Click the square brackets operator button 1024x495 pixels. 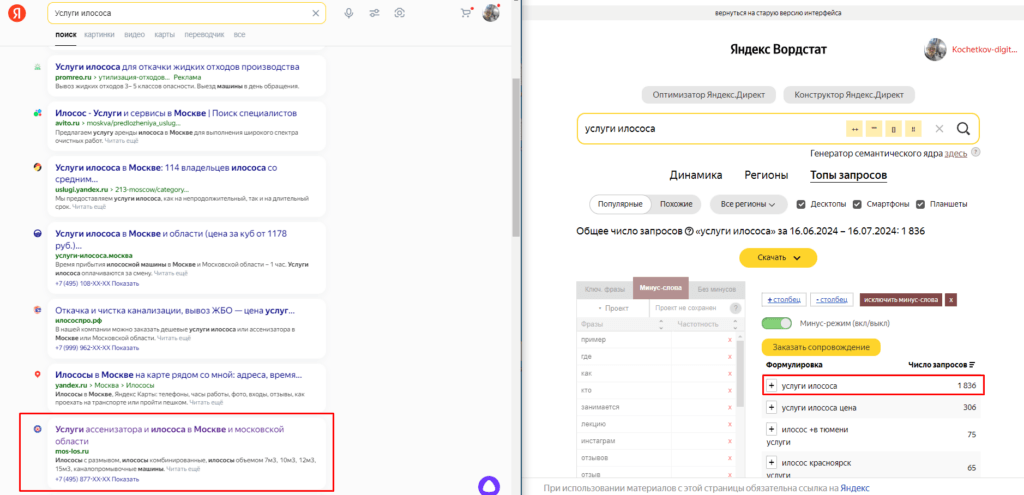pos(893,129)
